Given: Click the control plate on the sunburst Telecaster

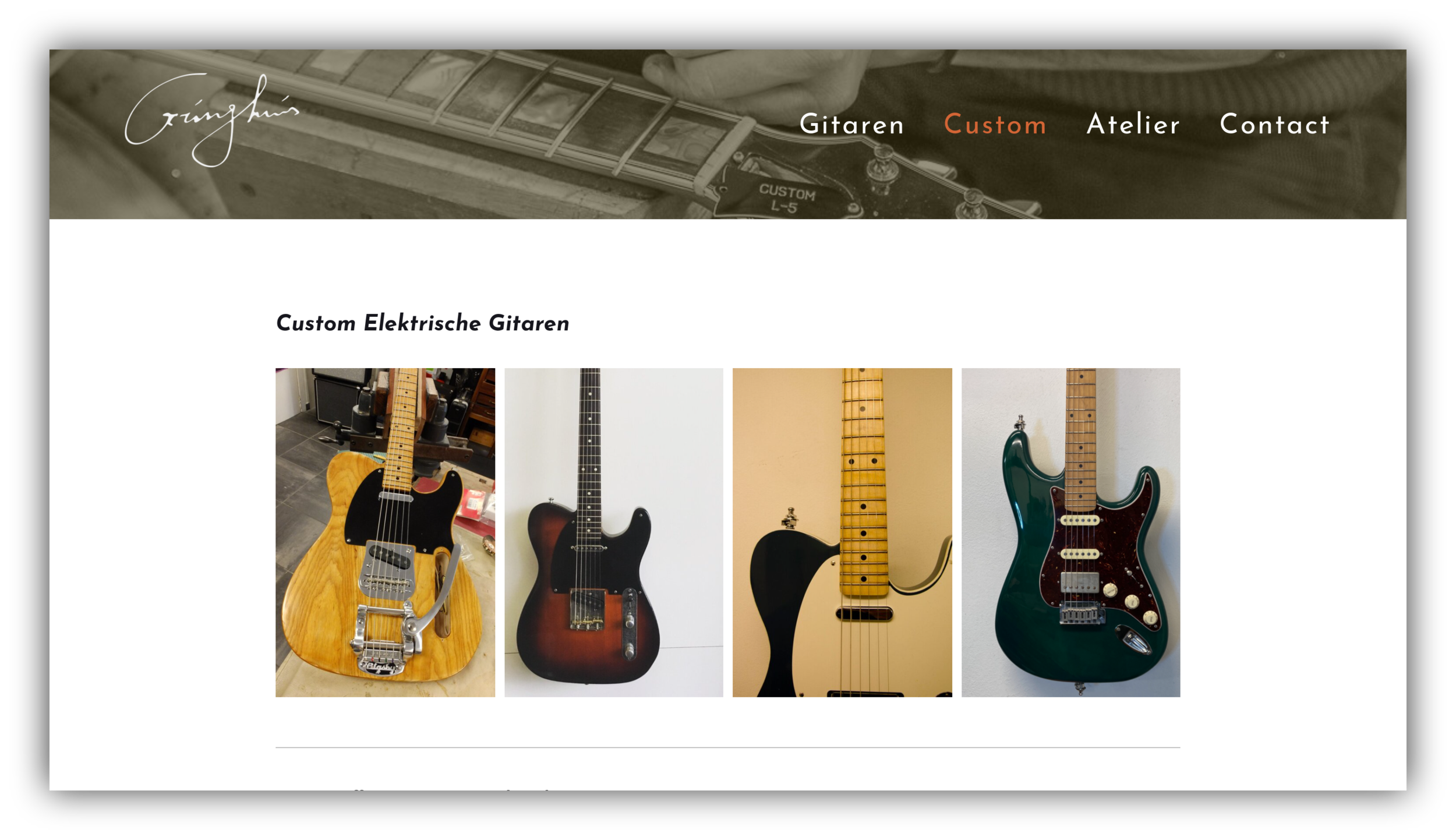Looking at the screenshot, I should pos(630,623).
